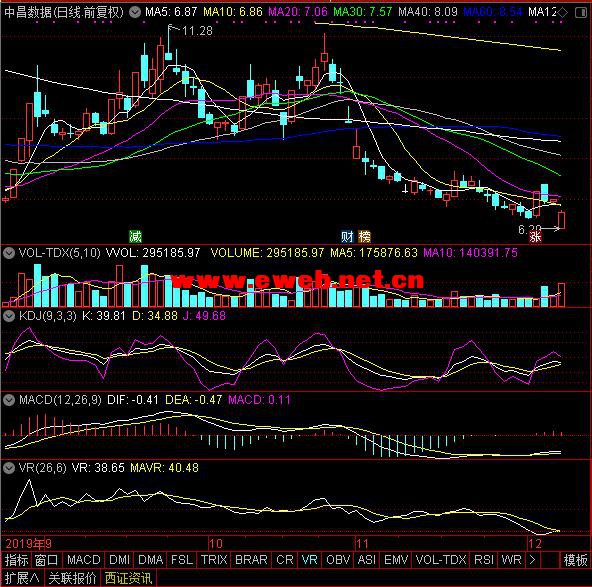This screenshot has width=592, height=587.
Task: Expand the KDJ indicator dropdown
Action: (x=9, y=316)
